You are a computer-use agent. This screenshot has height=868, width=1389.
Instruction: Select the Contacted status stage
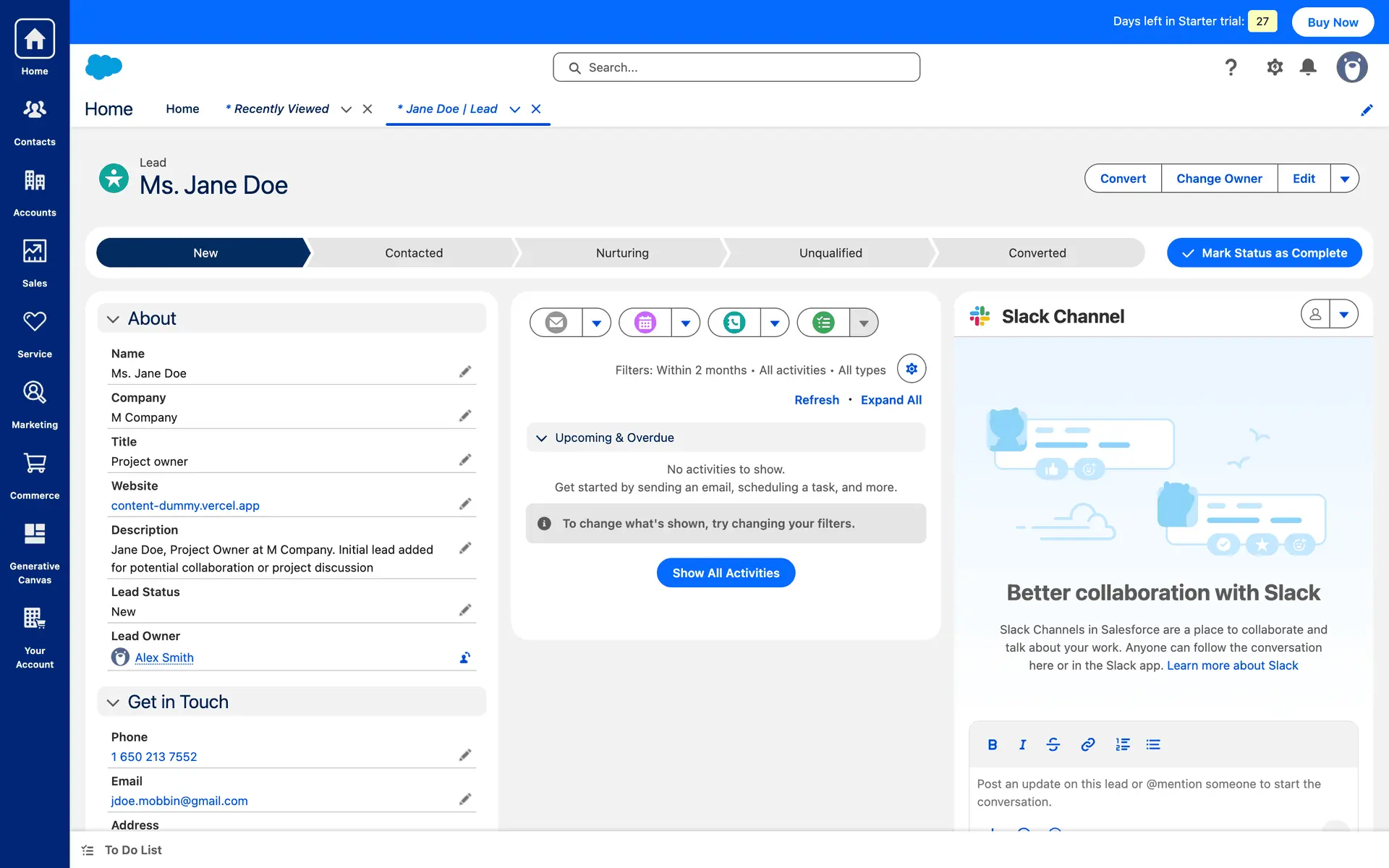(413, 253)
